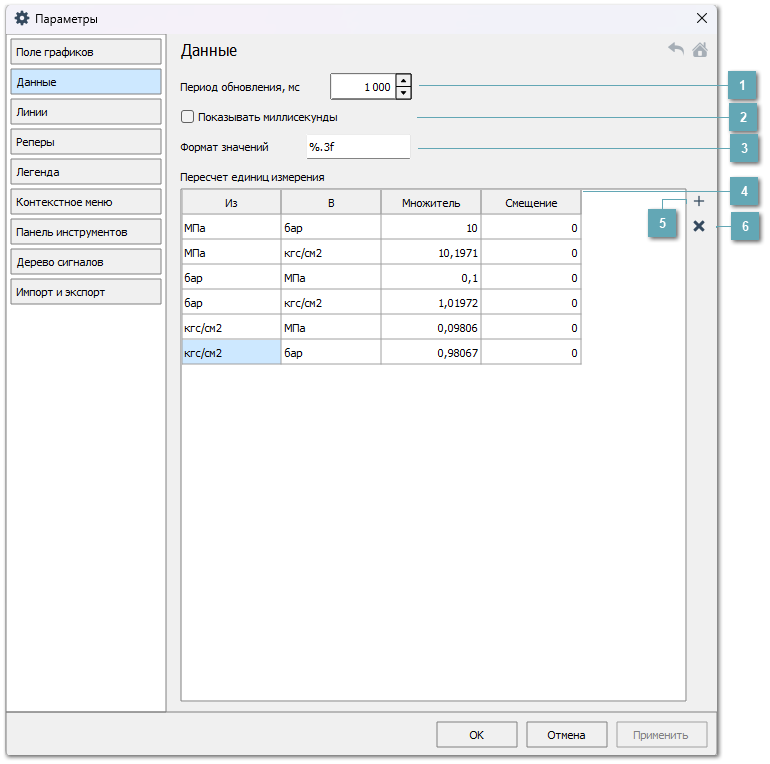
Task: Switch to the Линии section
Action: point(85,112)
